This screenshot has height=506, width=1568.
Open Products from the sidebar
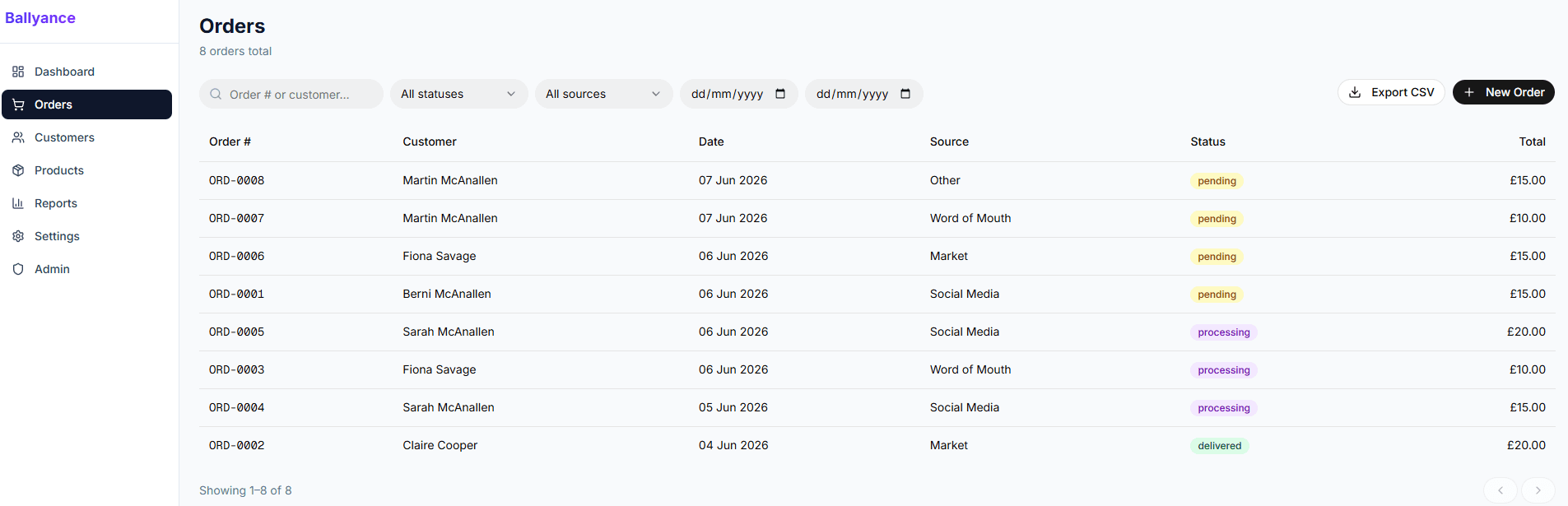tap(86, 170)
